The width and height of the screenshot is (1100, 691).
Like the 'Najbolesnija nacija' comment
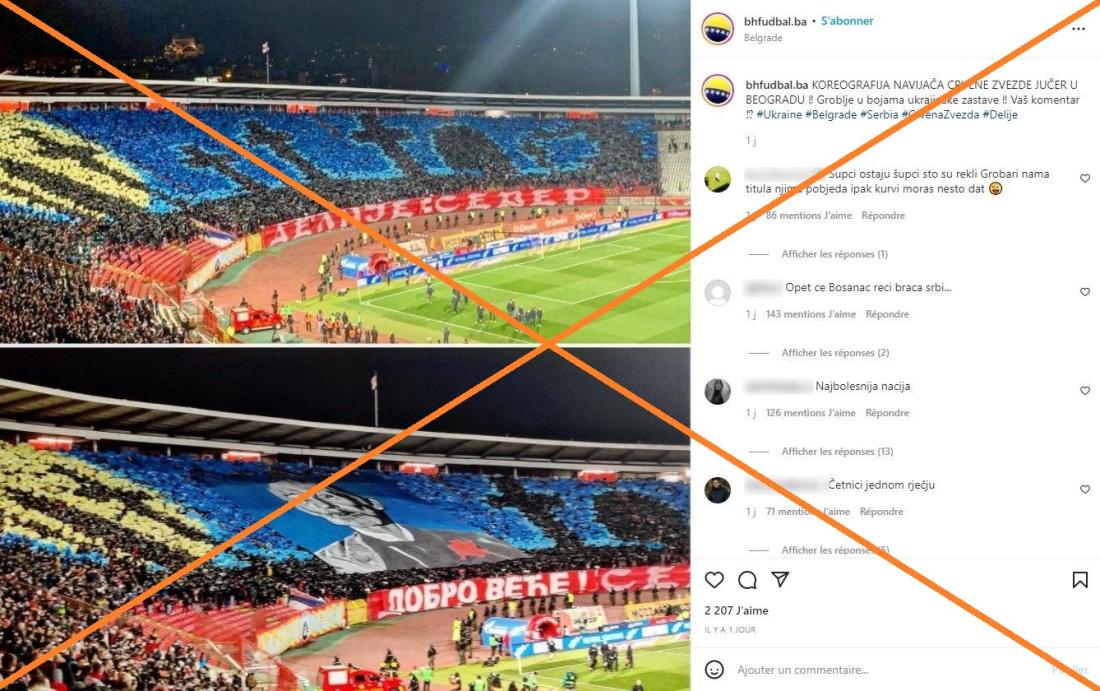(x=1085, y=391)
